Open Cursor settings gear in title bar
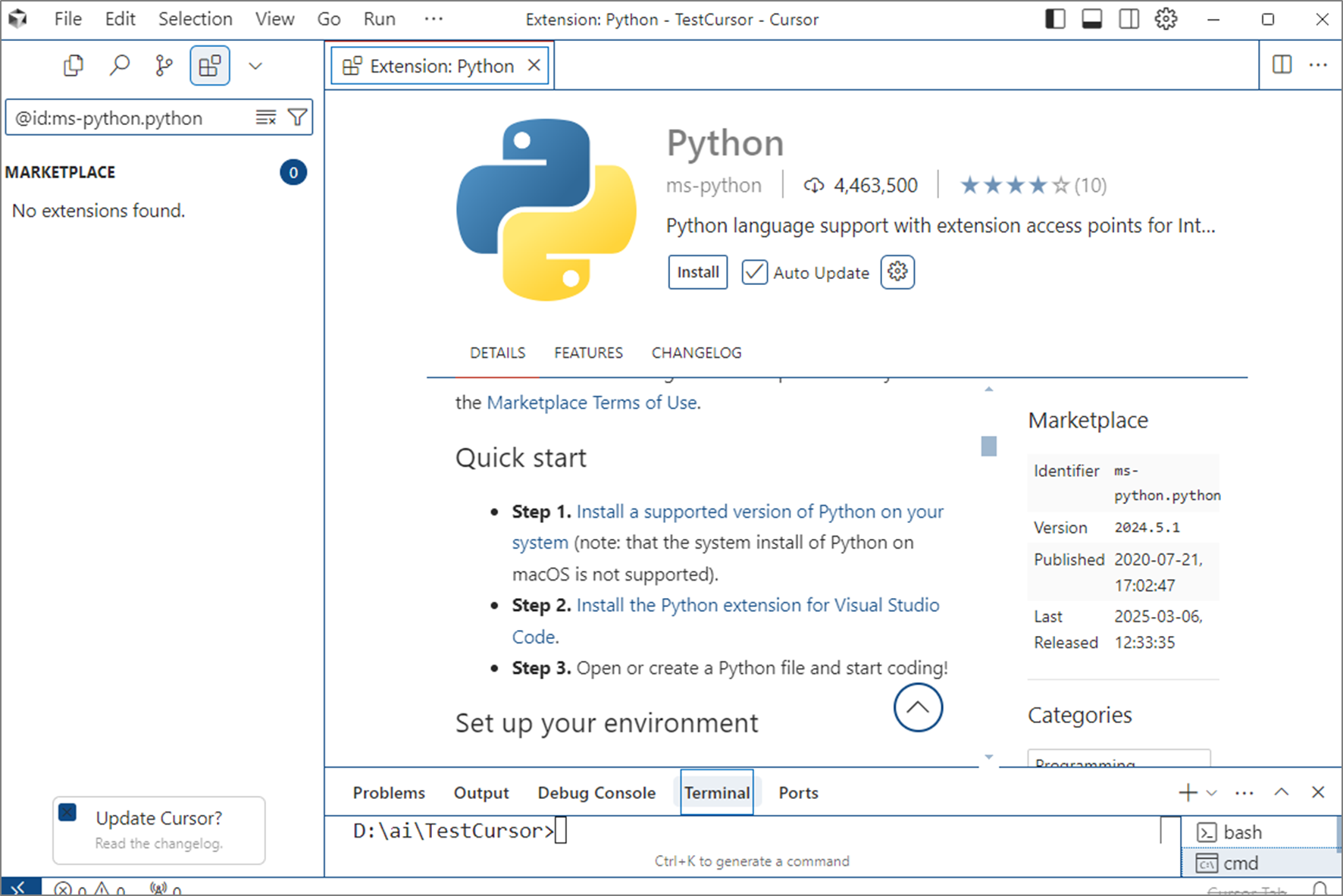The height and width of the screenshot is (896, 1343). coord(1166,19)
